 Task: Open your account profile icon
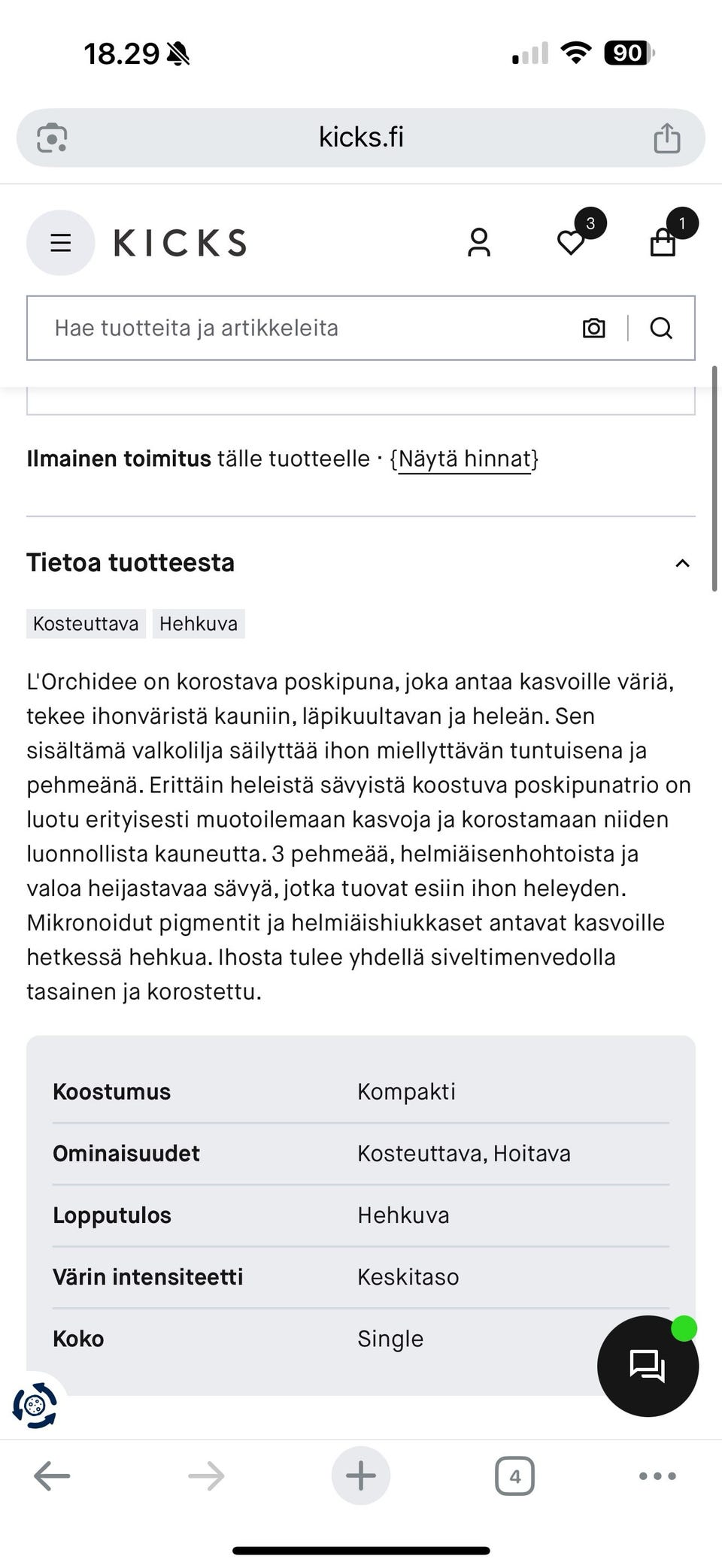[478, 242]
